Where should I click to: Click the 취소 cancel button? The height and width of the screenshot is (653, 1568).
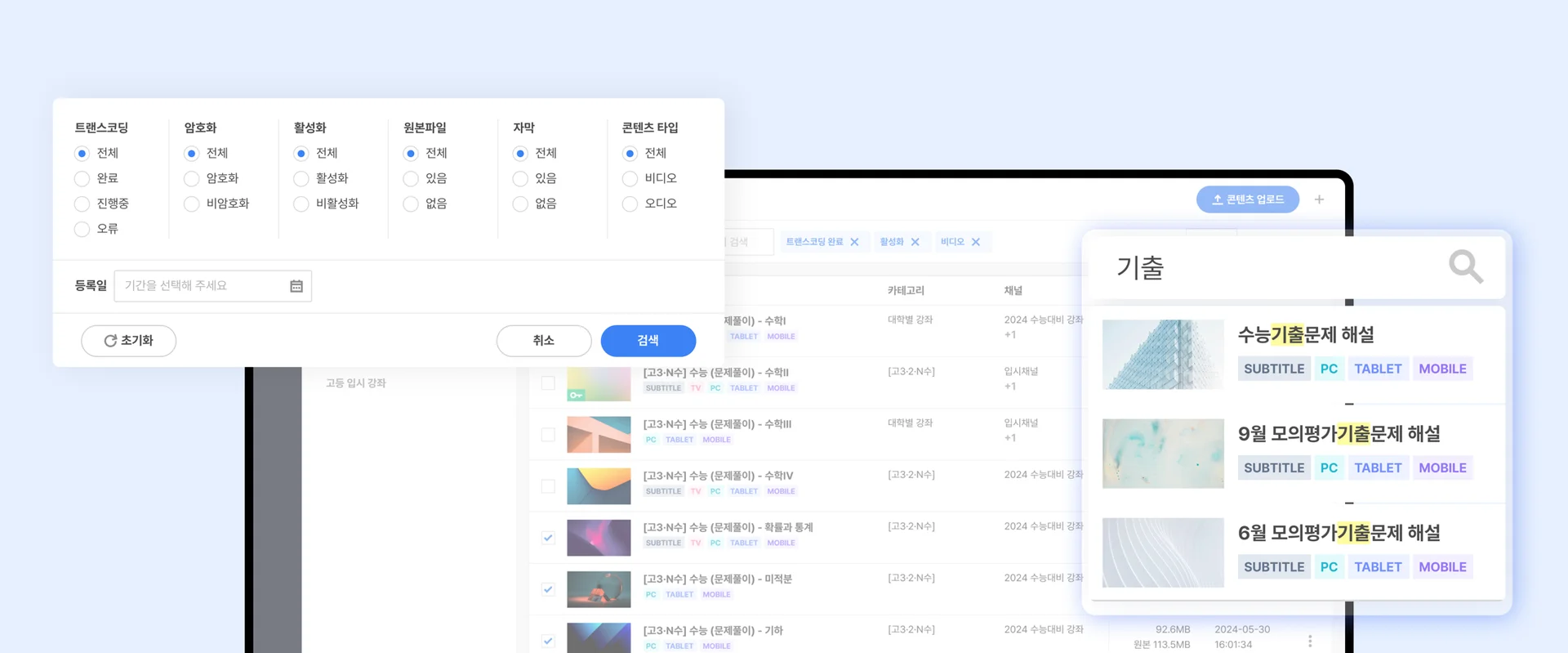pos(543,341)
